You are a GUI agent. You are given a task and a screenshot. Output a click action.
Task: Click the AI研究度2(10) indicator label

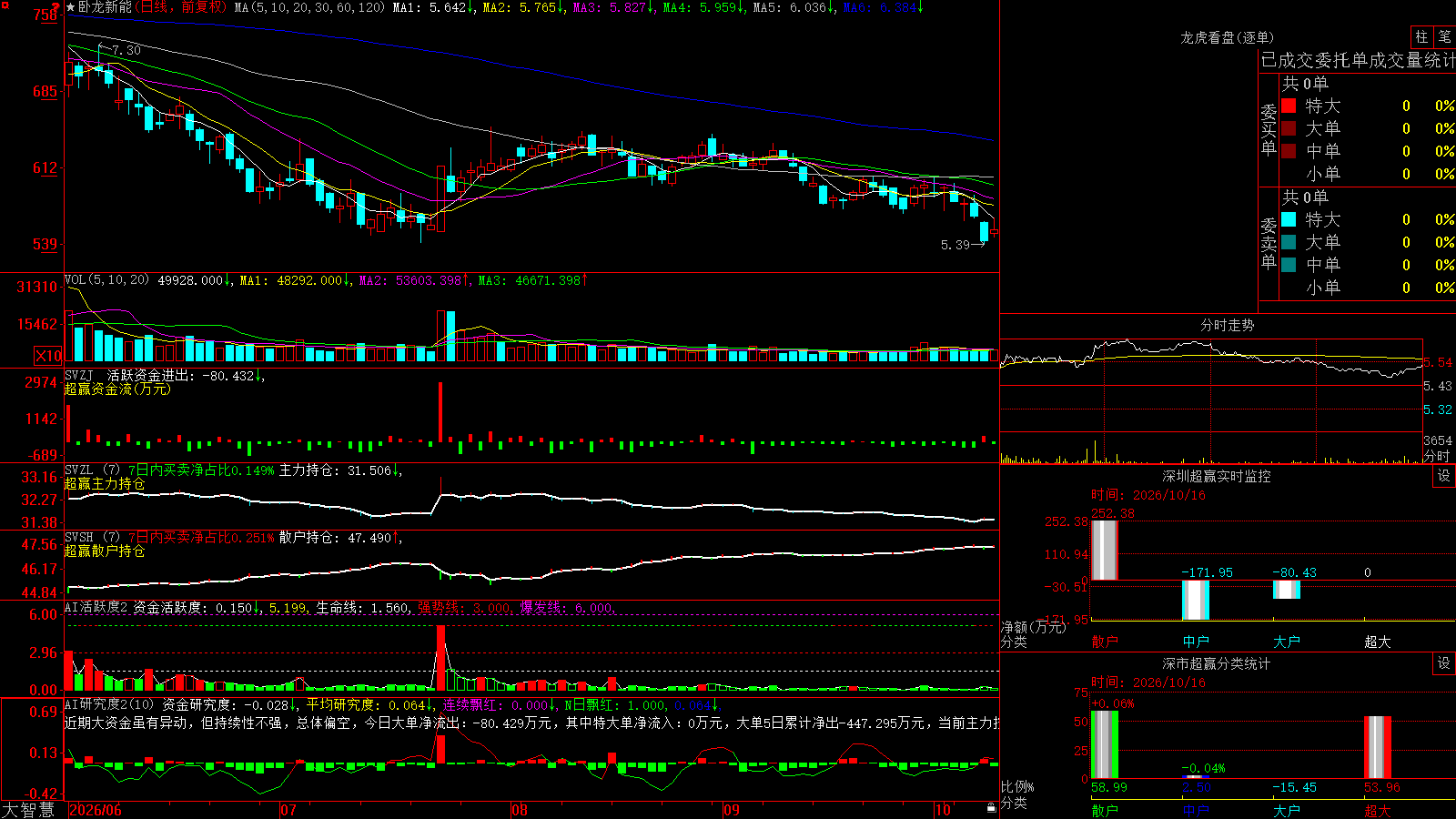tap(110, 704)
